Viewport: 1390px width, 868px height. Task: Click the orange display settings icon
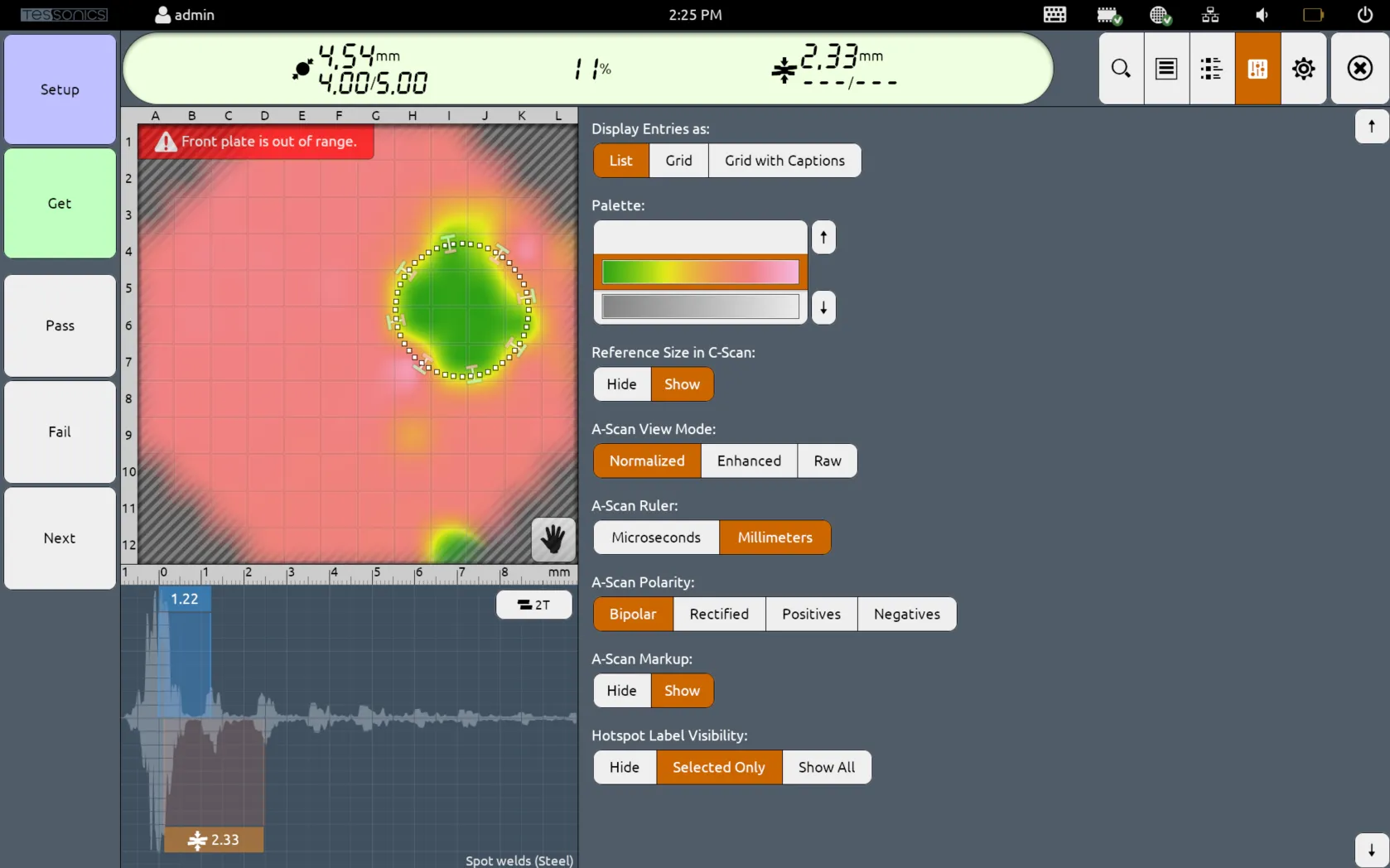(1257, 69)
